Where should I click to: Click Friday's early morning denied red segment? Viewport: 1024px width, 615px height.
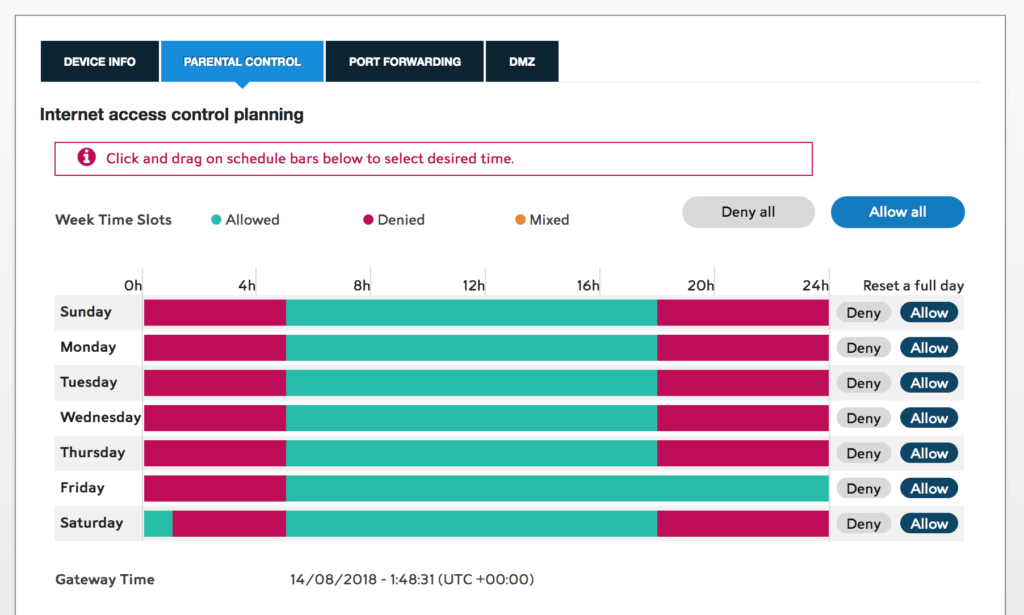pyautogui.click(x=215, y=488)
